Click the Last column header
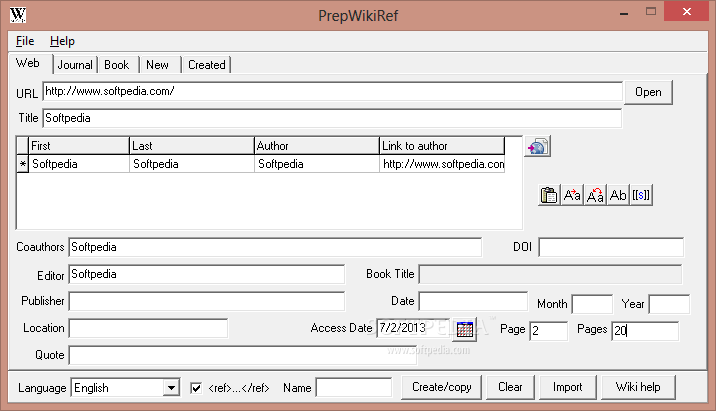 click(x=192, y=146)
